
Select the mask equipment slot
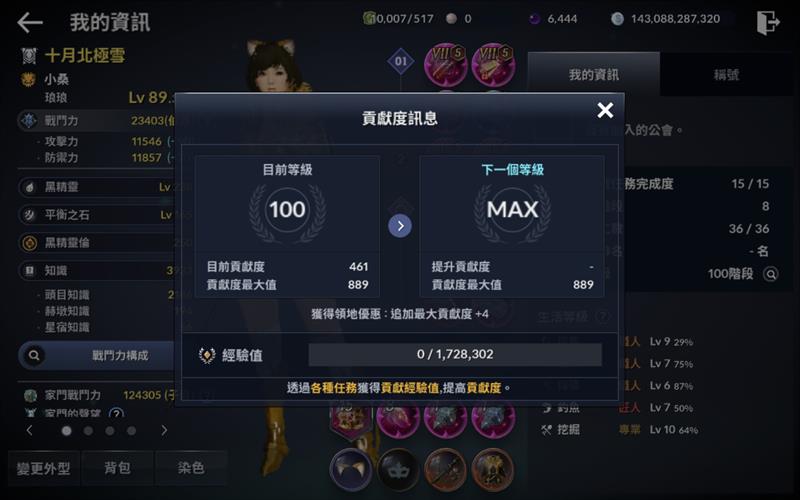pyautogui.click(x=398, y=470)
